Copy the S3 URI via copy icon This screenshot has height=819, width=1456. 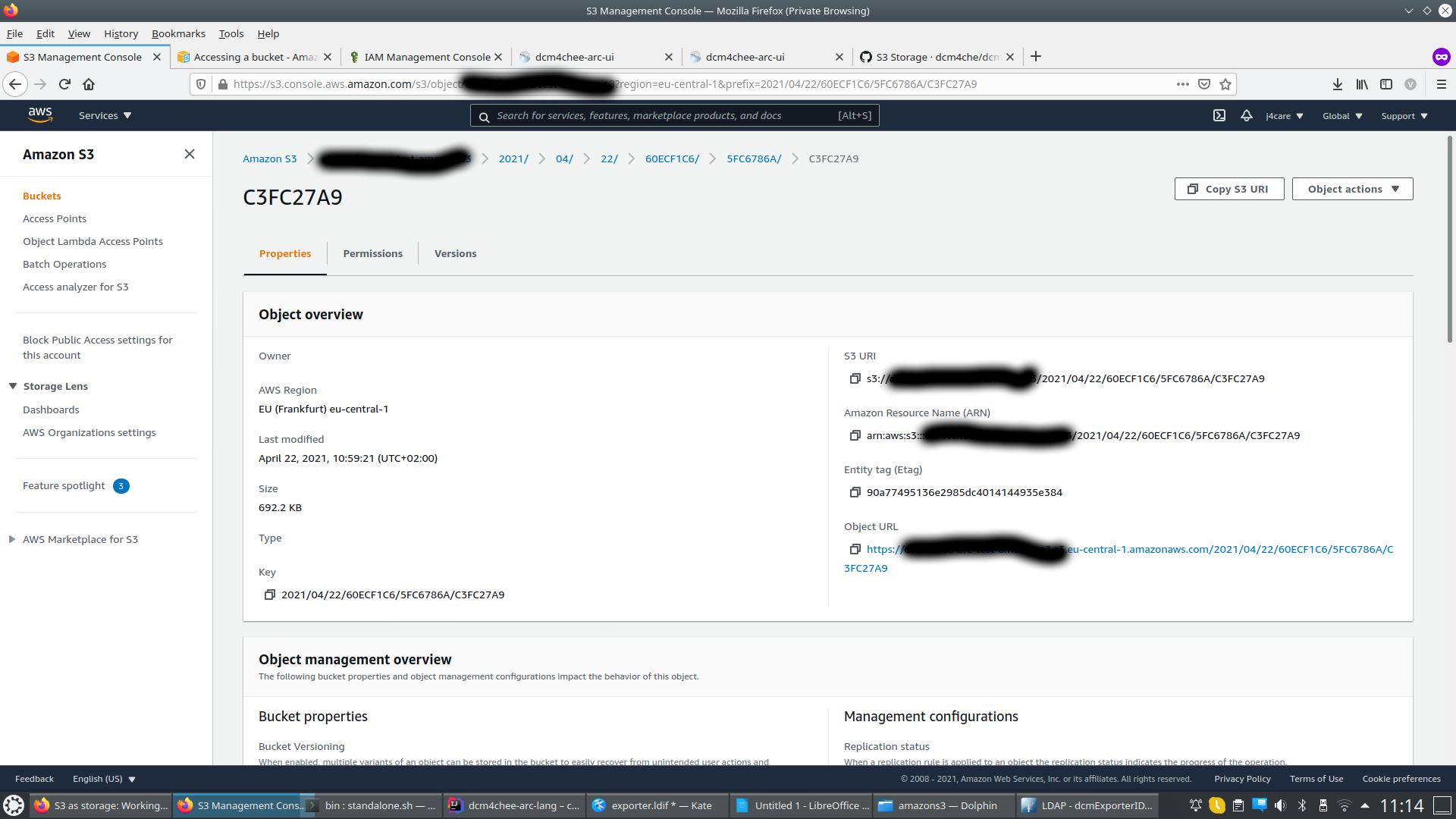[x=855, y=378]
